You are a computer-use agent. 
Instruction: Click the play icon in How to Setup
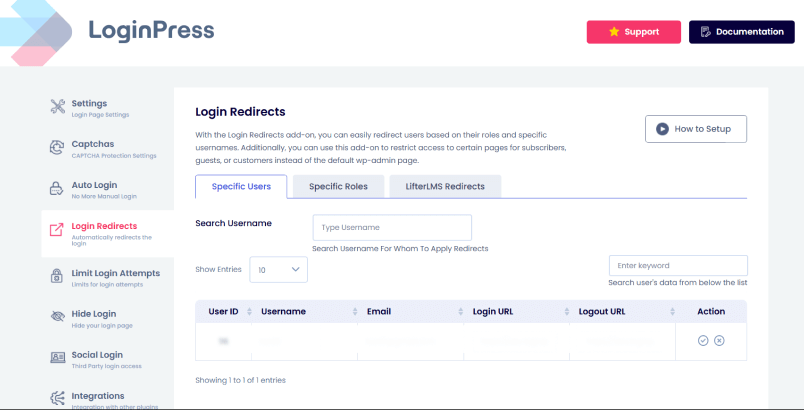tap(662, 129)
